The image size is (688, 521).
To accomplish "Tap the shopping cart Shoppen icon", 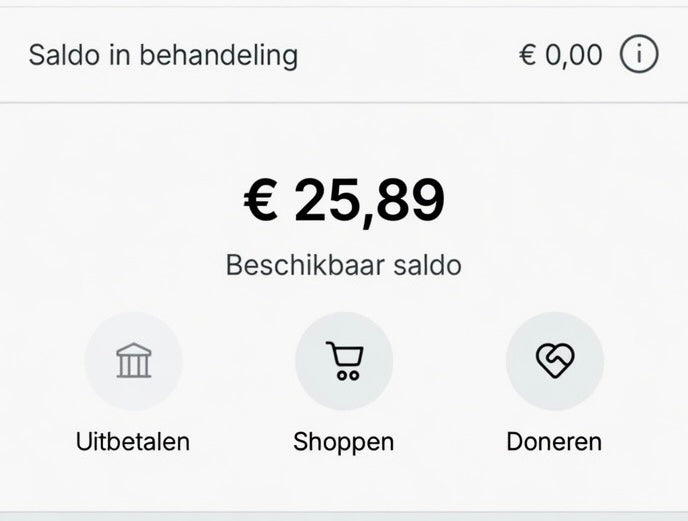I will point(343,361).
